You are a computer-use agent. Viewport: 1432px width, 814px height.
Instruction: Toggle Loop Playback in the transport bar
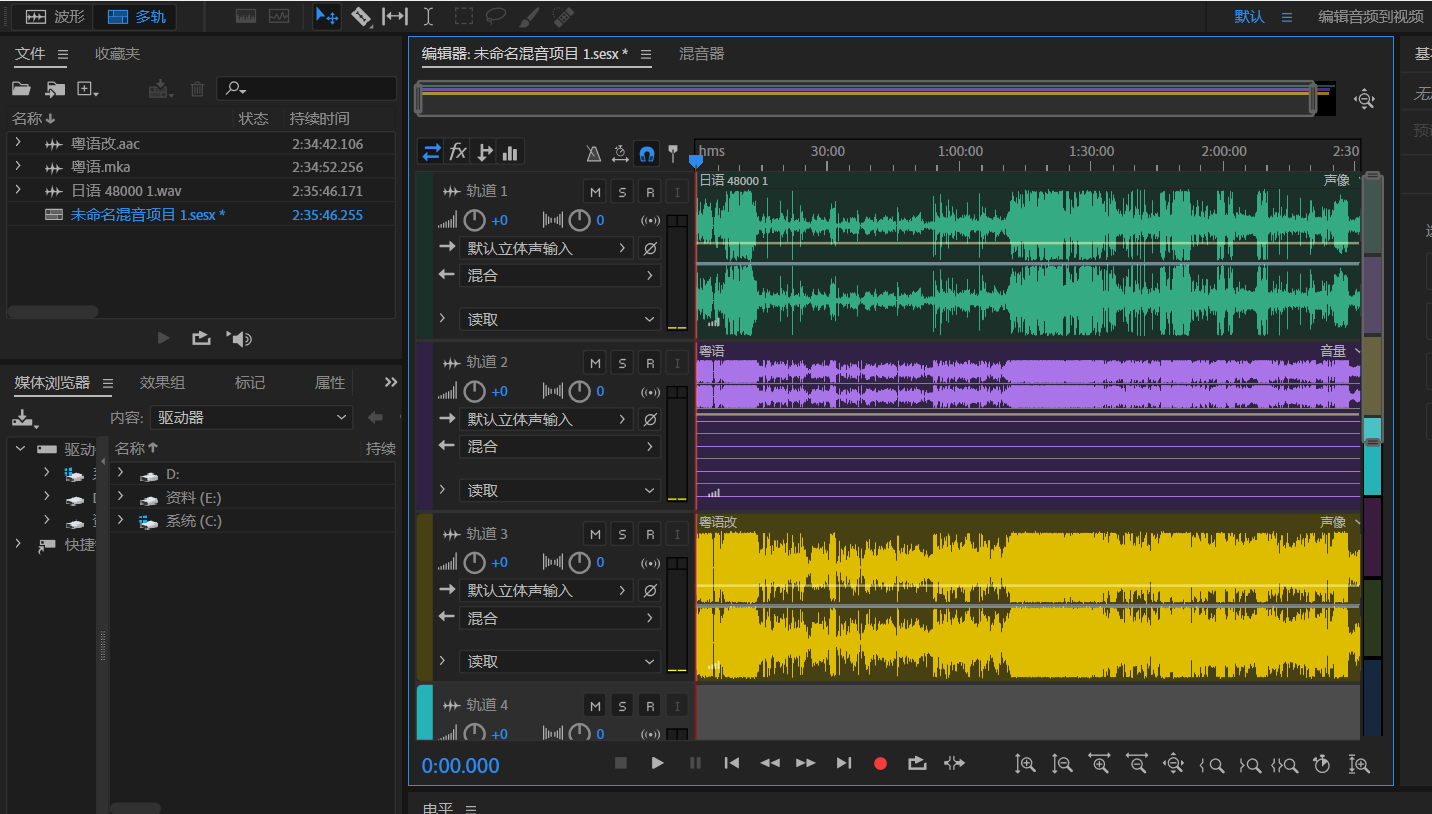pos(917,763)
